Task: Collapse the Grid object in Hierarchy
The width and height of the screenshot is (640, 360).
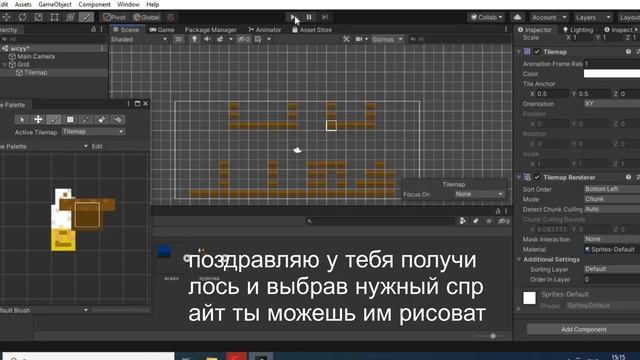Action: (4, 64)
